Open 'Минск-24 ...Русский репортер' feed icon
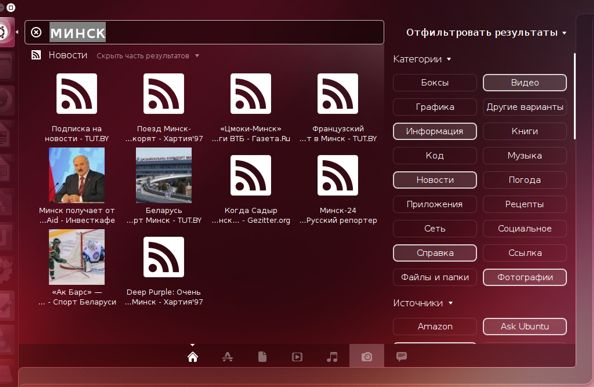Image resolution: width=594 pixels, height=387 pixels. 338,175
